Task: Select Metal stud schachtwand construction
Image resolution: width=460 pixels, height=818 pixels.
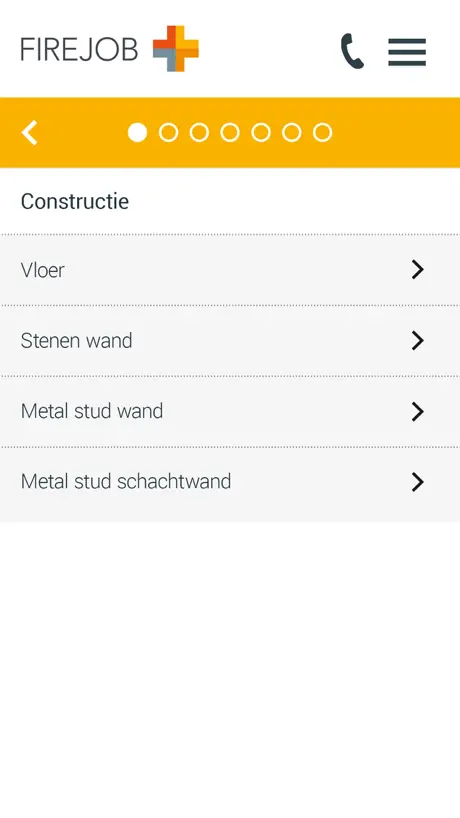Action: pos(230,484)
